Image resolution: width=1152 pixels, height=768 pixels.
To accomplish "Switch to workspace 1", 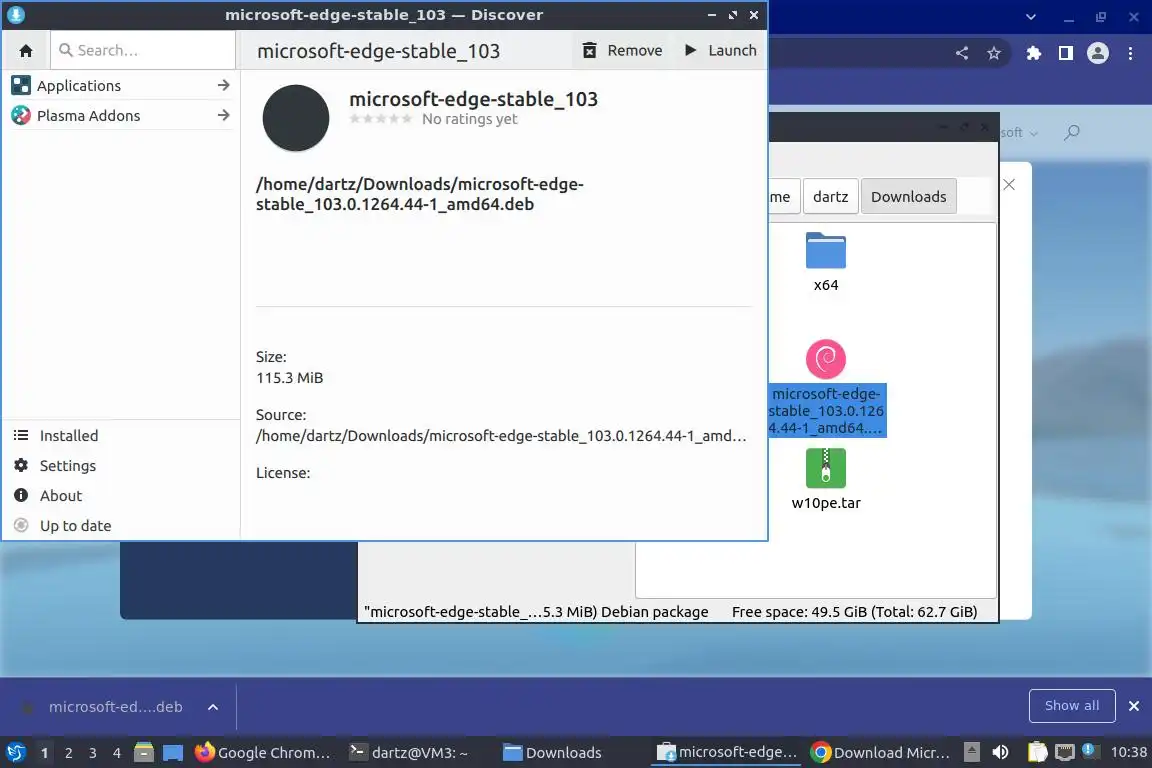I will (x=45, y=753).
